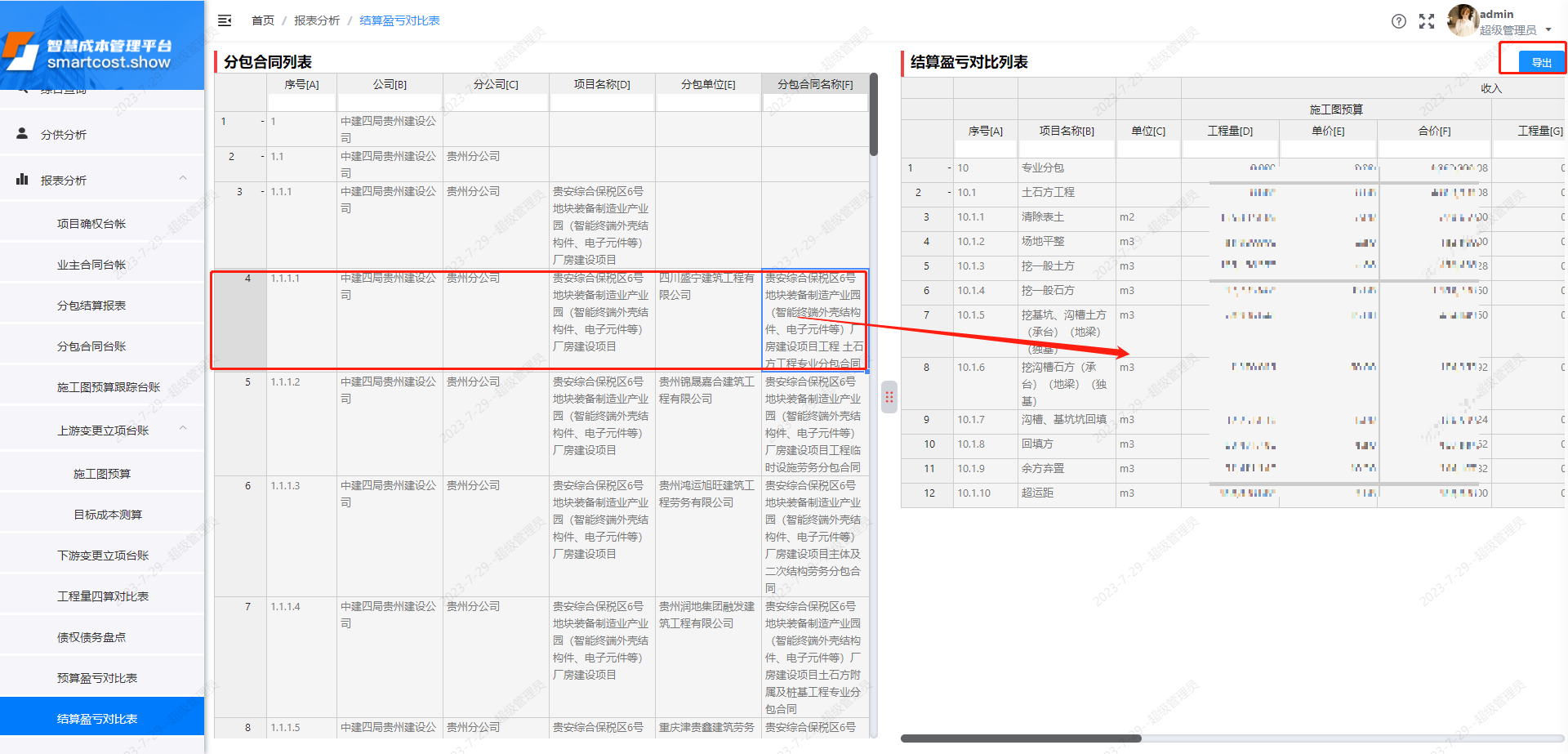Viewport: 1568px width, 754px height.
Task: Click the 报表分析 bar chart icon
Action: [x=22, y=179]
